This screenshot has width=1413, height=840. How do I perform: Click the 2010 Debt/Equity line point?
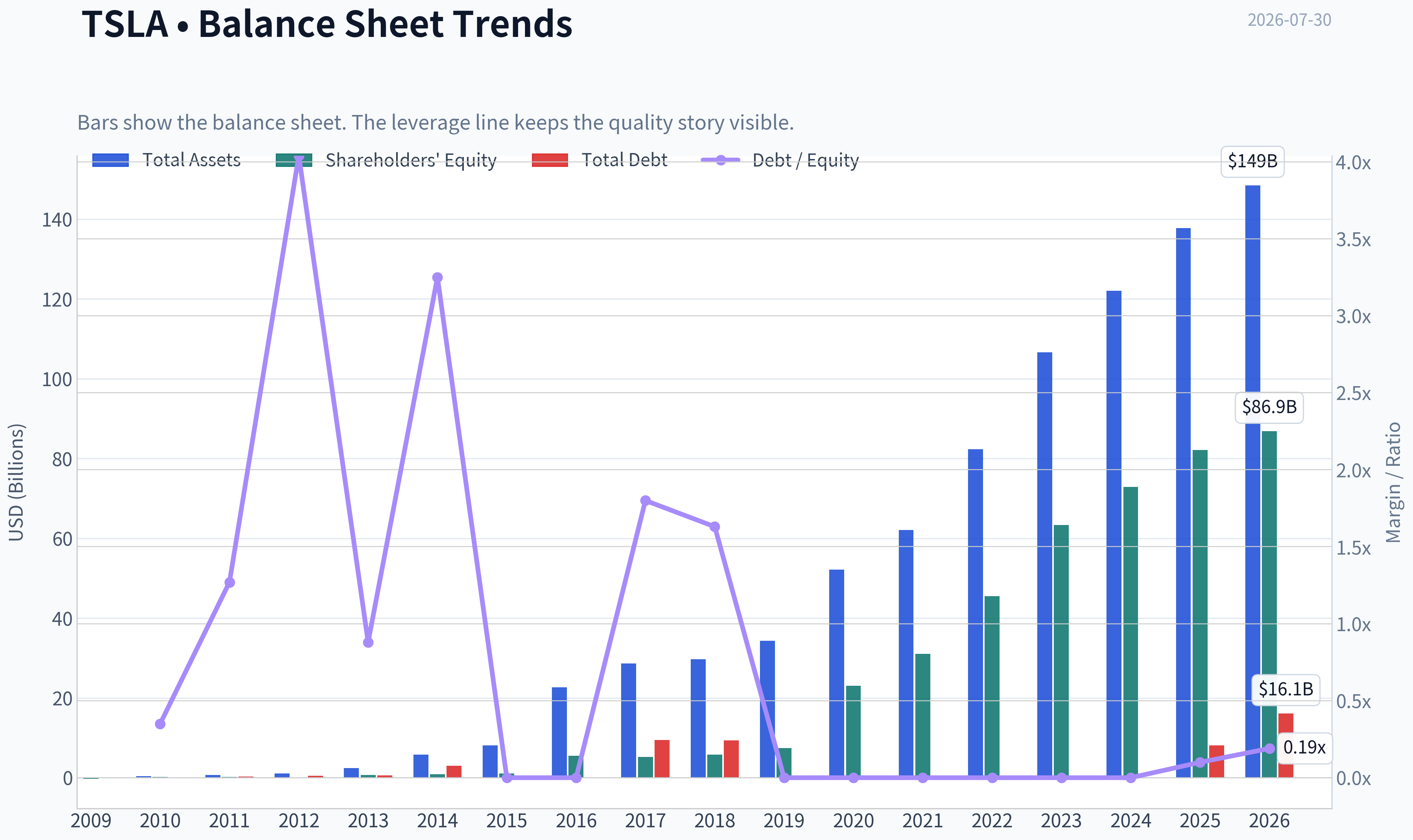click(x=160, y=724)
